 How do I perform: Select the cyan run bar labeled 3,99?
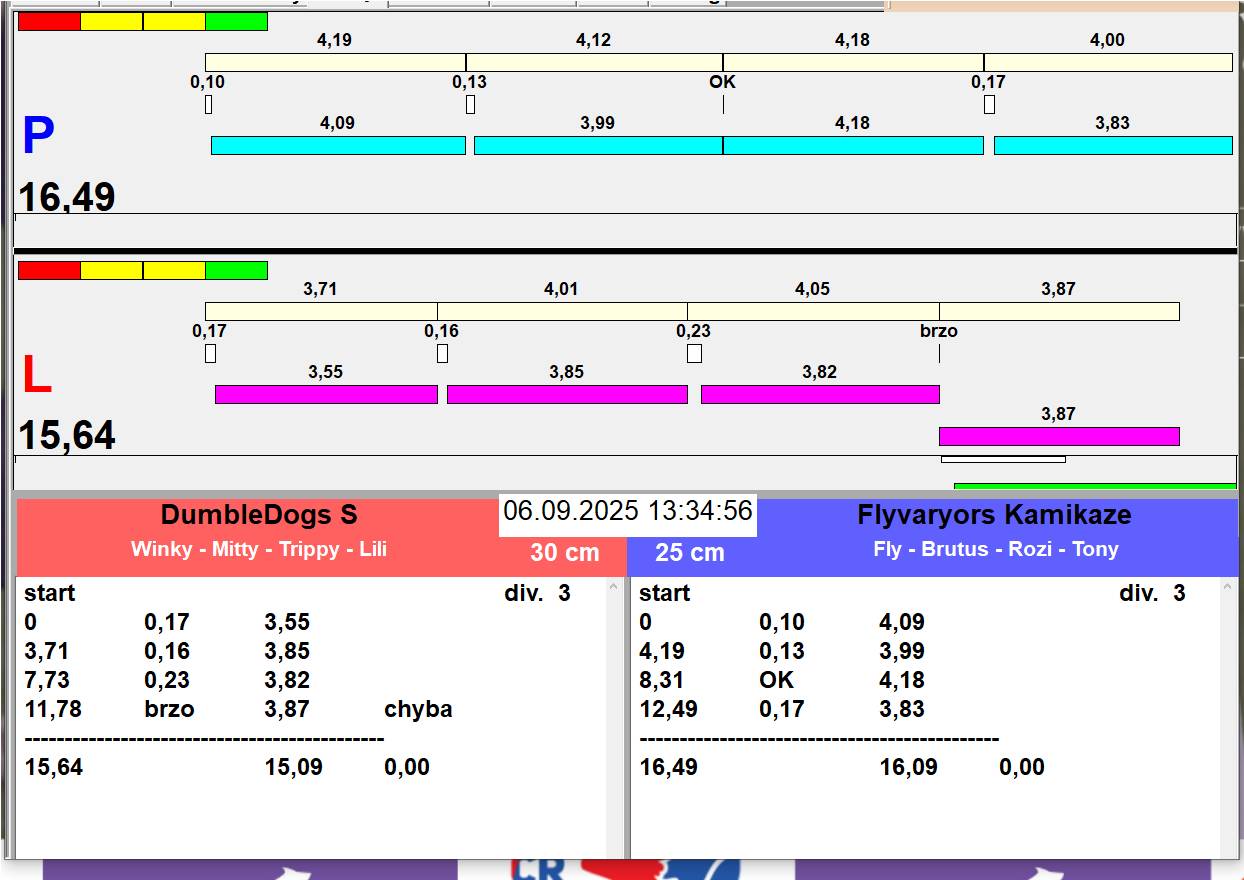[598, 146]
